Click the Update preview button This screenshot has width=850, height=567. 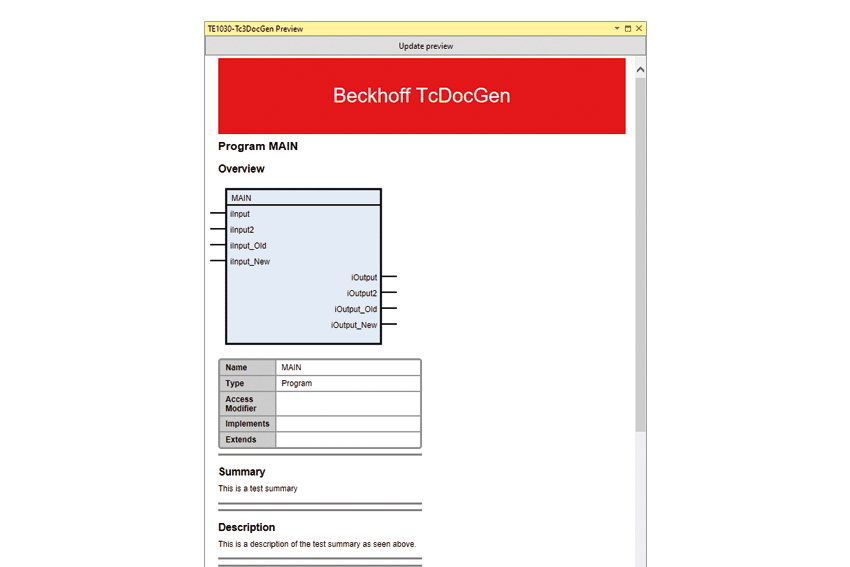pyautogui.click(x=426, y=46)
